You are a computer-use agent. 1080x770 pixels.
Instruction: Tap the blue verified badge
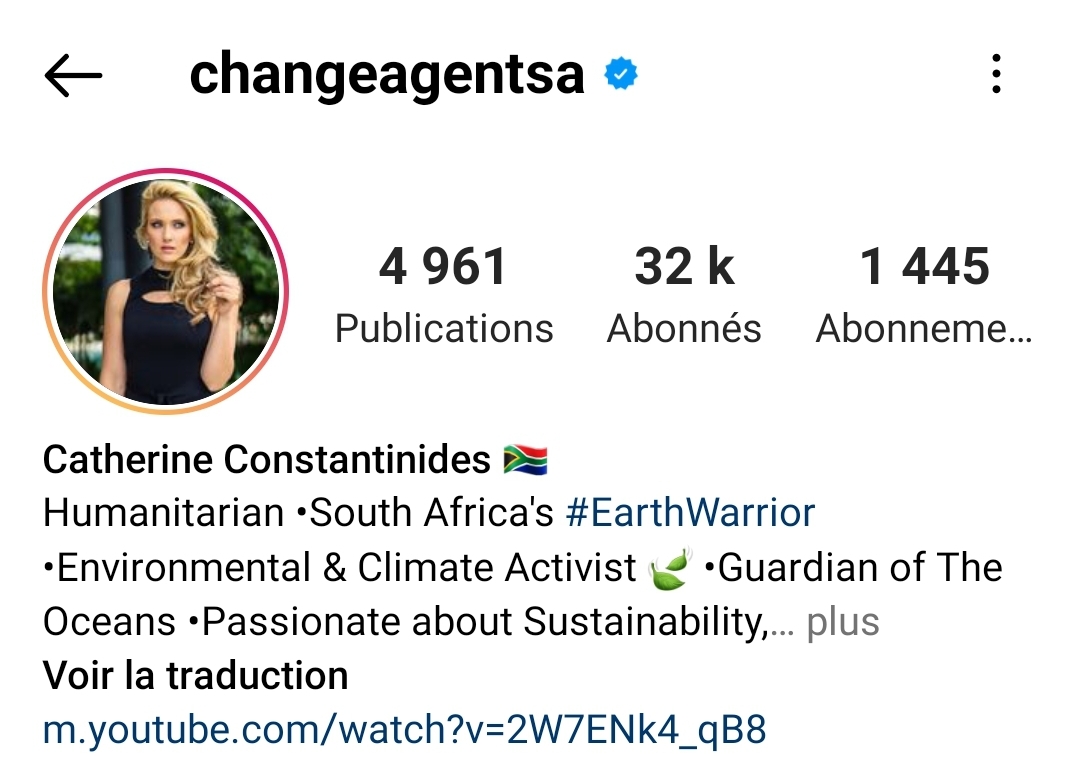[x=621, y=74]
